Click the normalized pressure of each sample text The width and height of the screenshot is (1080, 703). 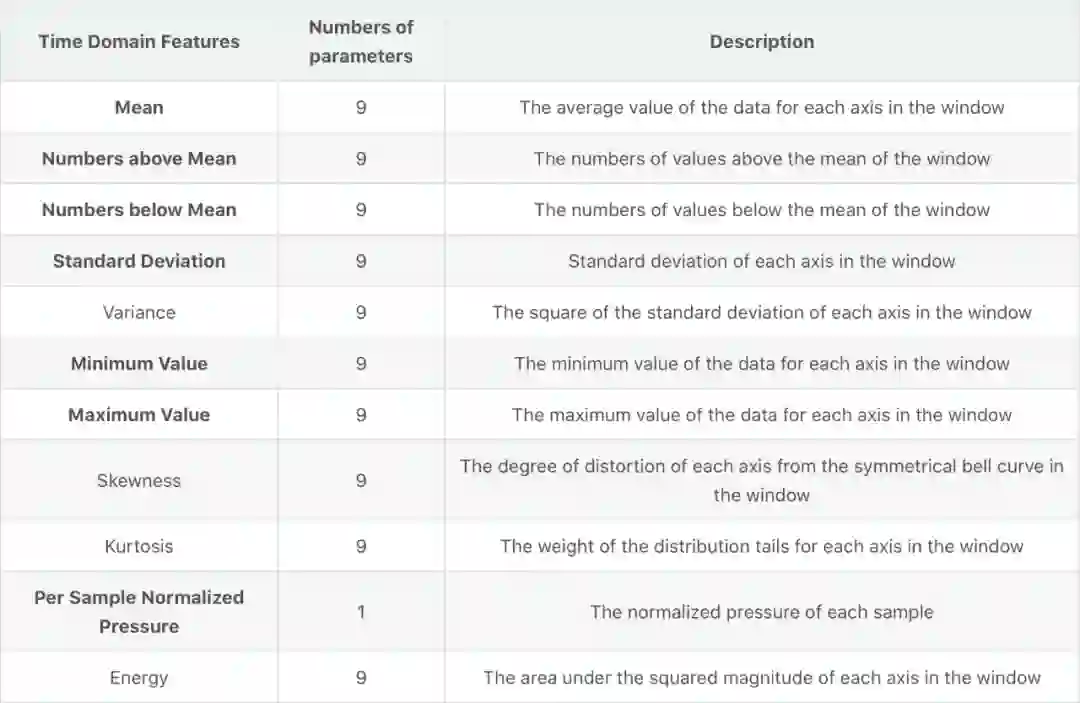(761, 611)
